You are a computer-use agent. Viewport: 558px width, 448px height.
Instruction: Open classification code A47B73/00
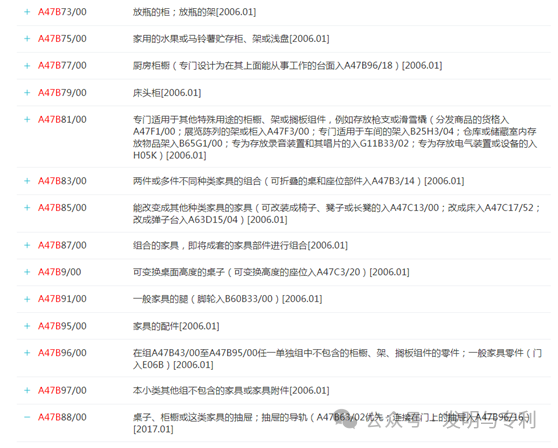click(x=62, y=12)
